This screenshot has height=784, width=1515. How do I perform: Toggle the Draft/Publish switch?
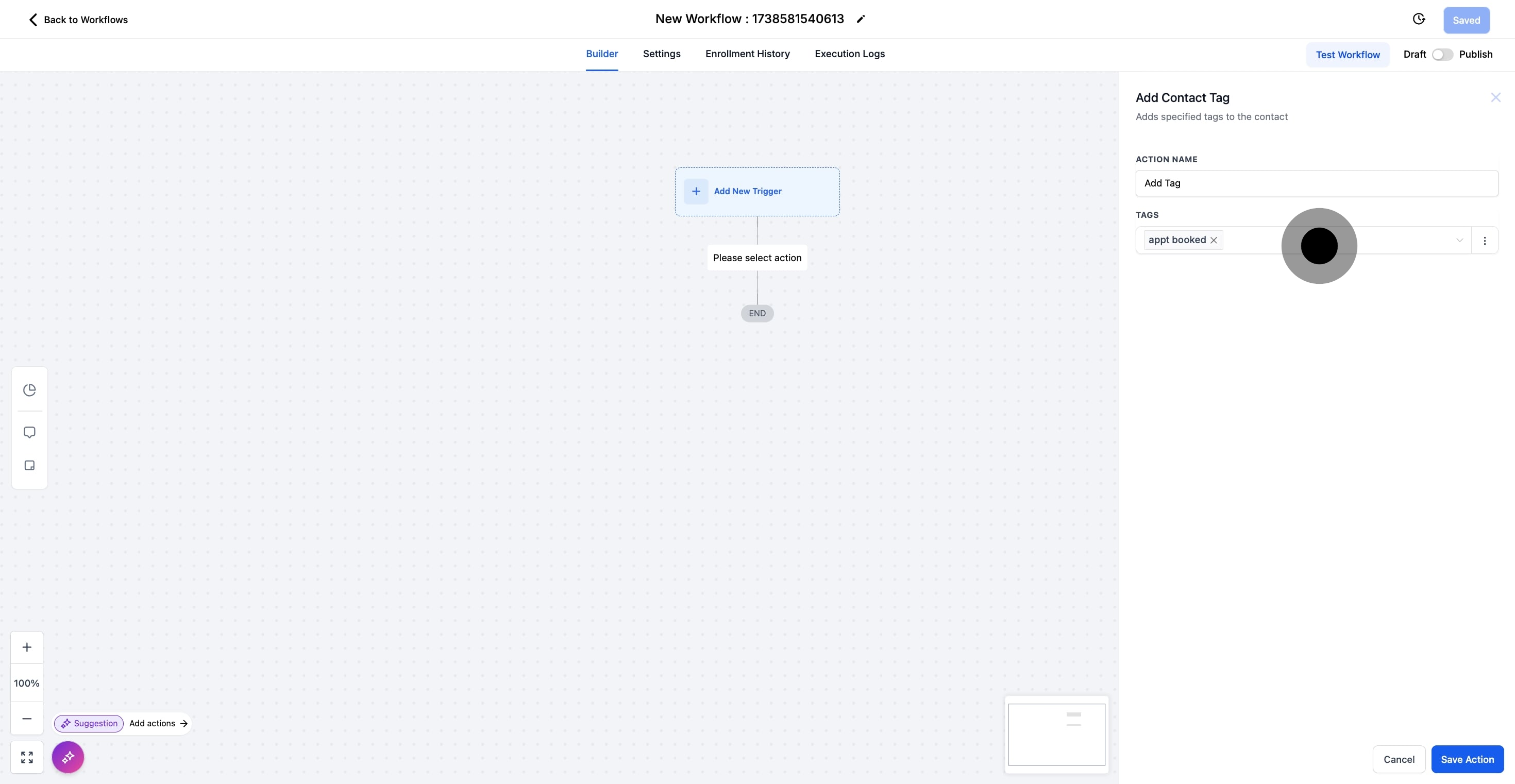[1442, 54]
